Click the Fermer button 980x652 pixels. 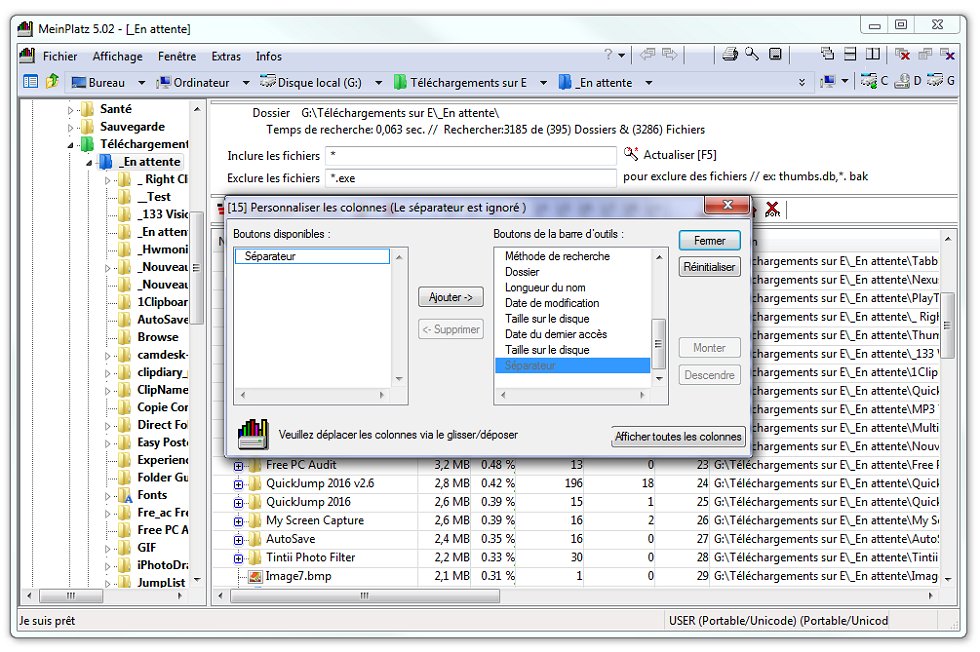pyautogui.click(x=709, y=240)
